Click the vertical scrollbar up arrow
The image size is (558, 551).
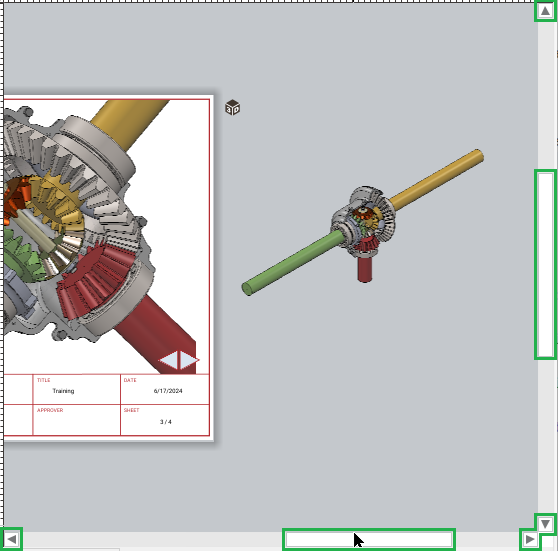[x=545, y=11]
